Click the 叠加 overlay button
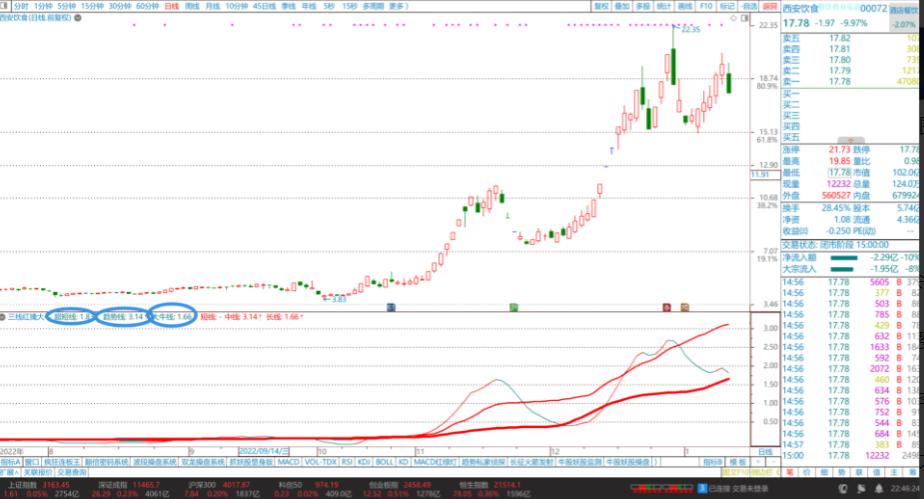Viewport: 924px width, 499px height. [x=622, y=6]
